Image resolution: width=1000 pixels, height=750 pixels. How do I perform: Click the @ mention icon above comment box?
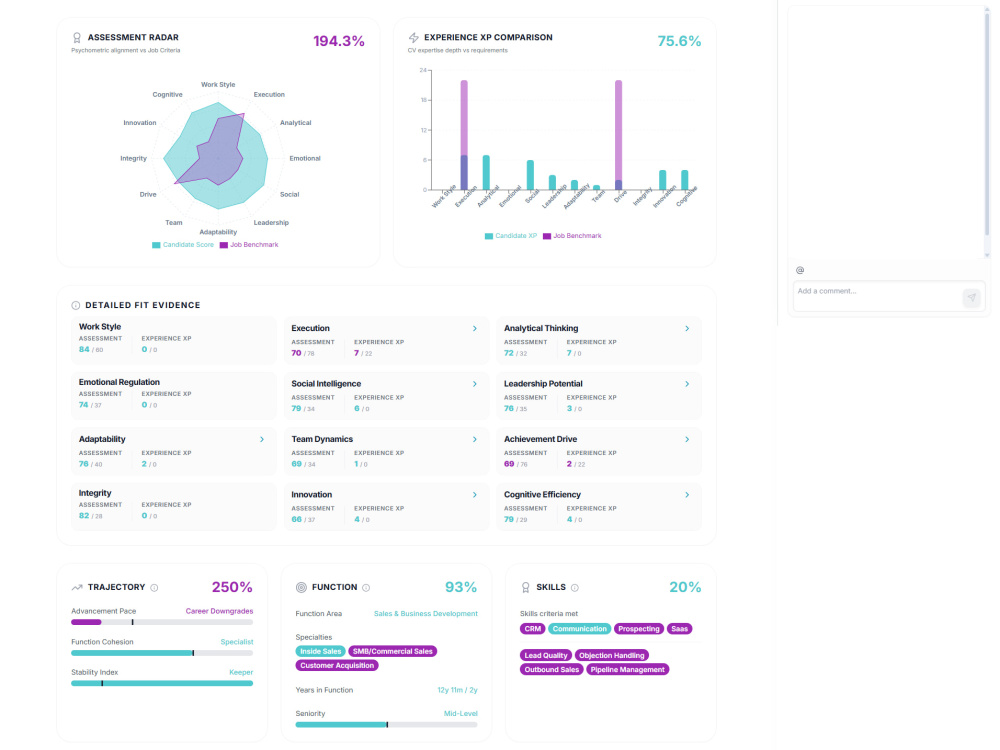point(800,270)
